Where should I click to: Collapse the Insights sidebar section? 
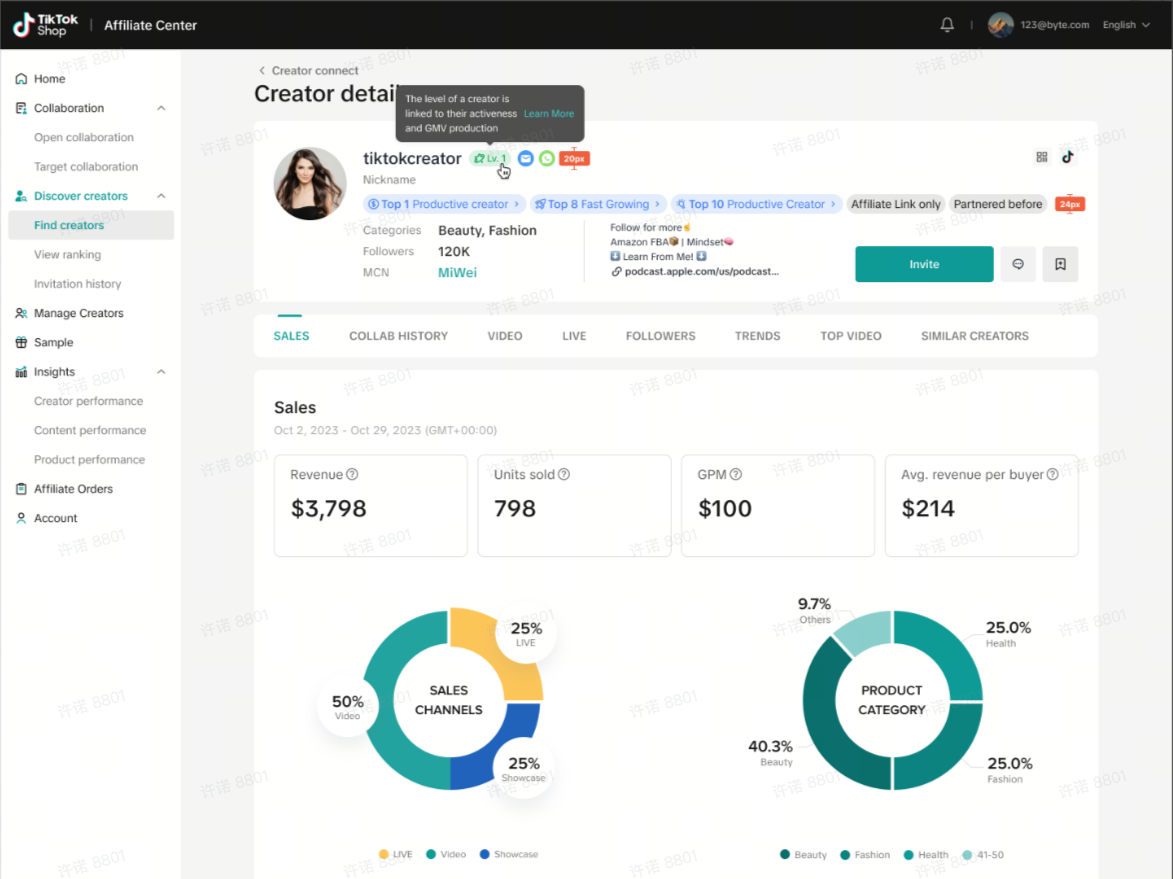click(161, 372)
